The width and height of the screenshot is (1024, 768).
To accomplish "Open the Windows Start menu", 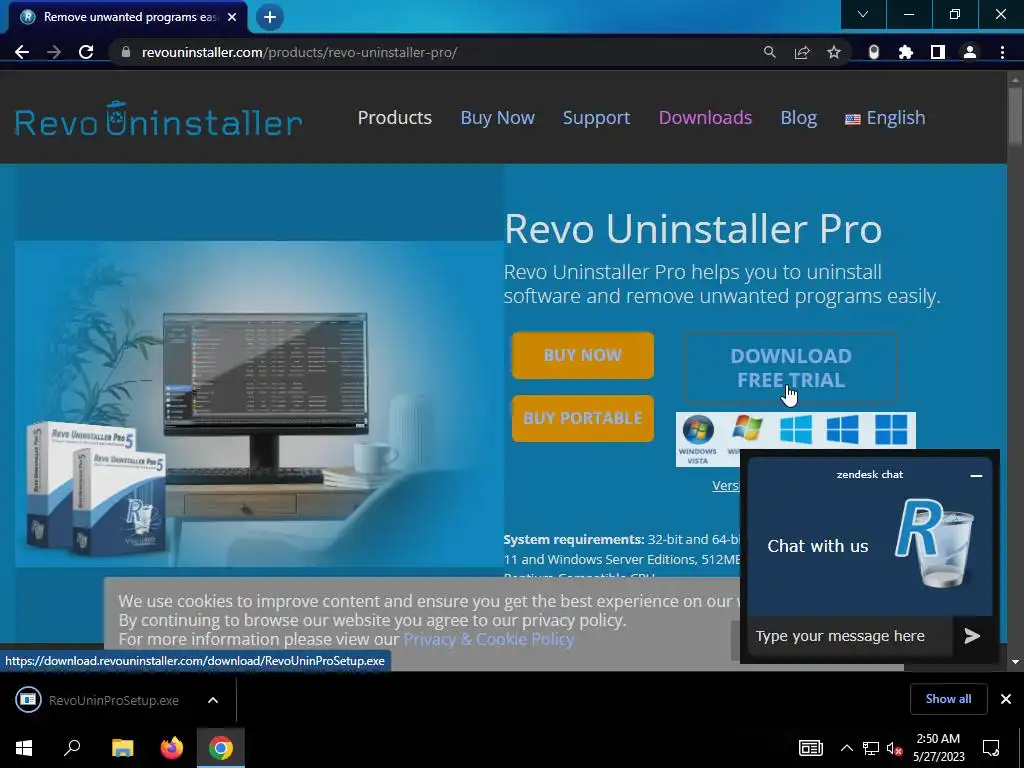I will [x=24, y=748].
